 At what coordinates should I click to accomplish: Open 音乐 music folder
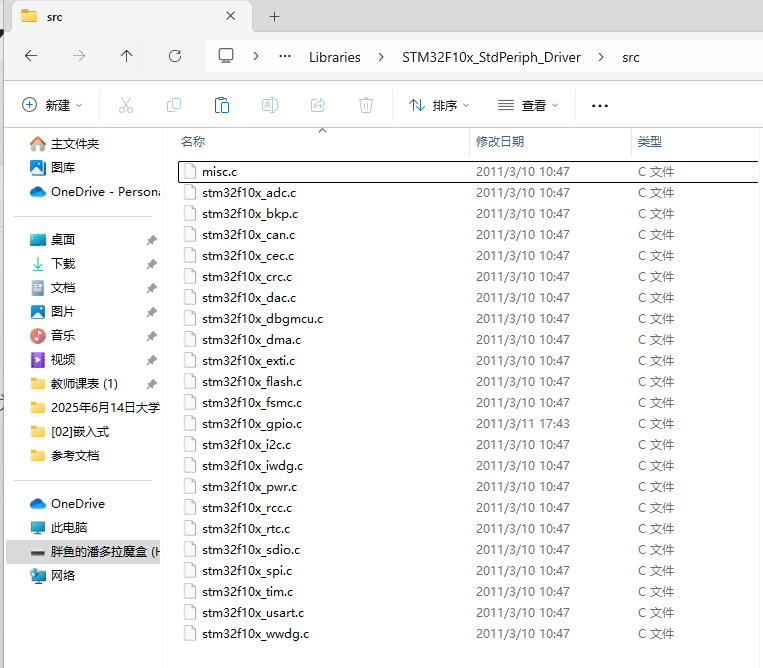pos(53,335)
